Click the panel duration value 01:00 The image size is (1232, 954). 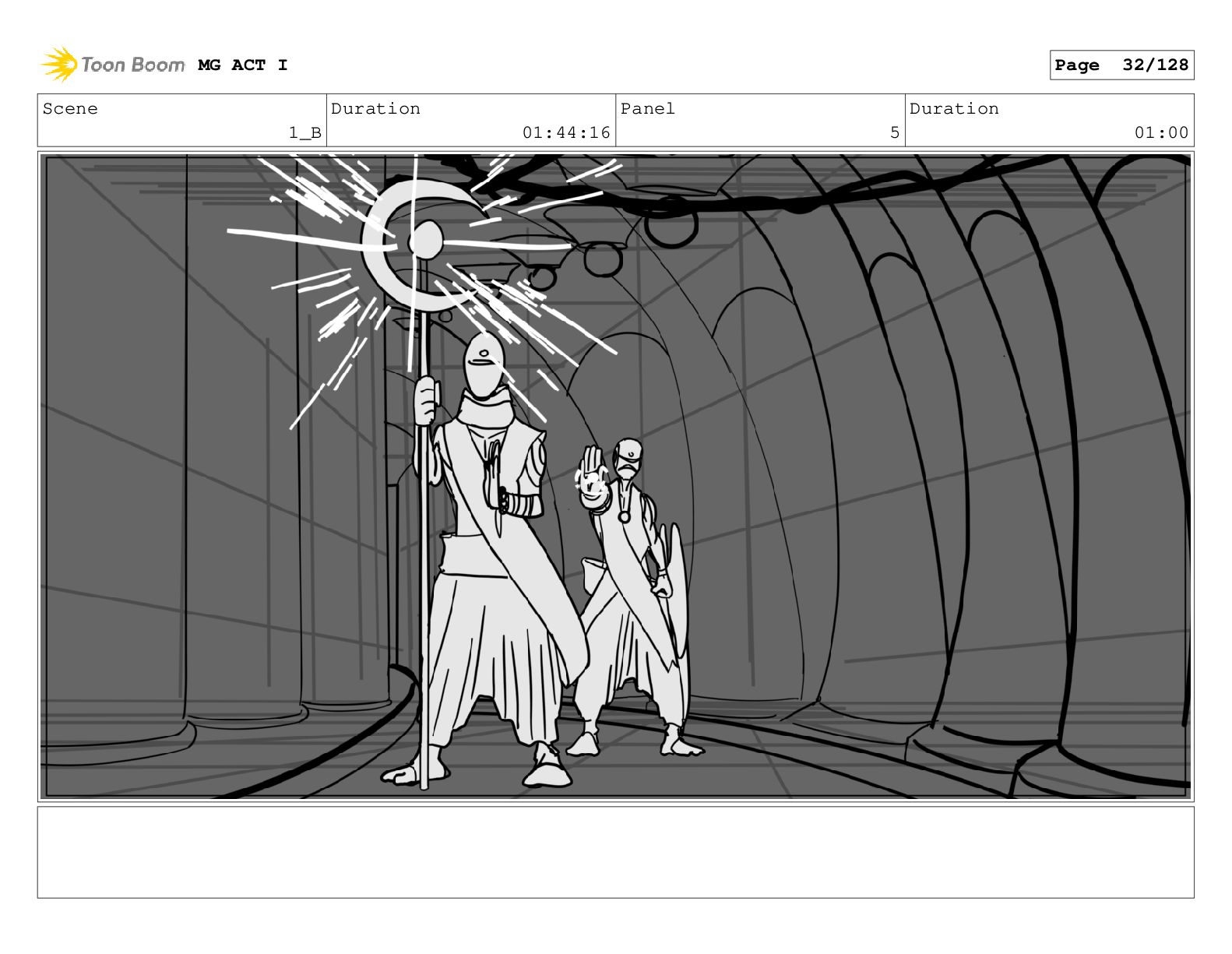pos(1161,132)
